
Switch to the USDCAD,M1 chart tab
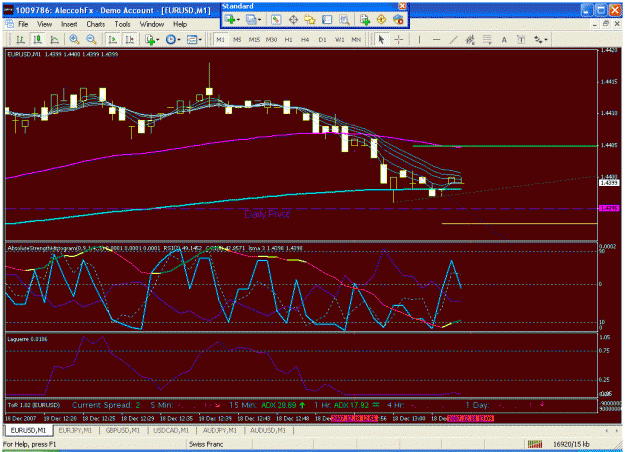pyautogui.click(x=171, y=430)
